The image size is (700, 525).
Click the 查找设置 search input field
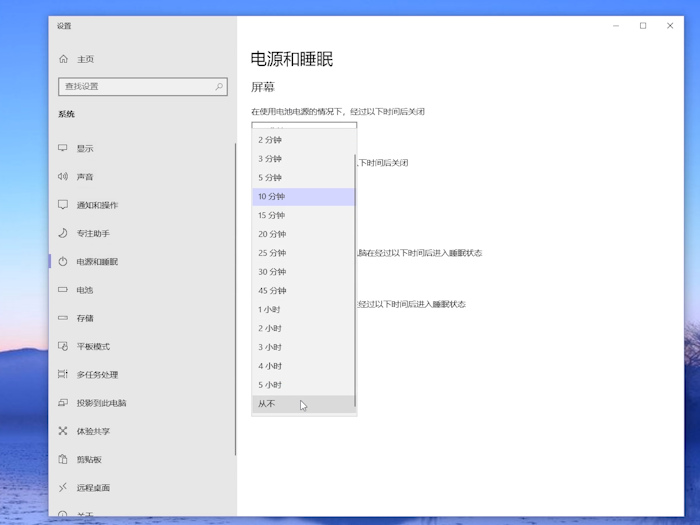coord(143,87)
